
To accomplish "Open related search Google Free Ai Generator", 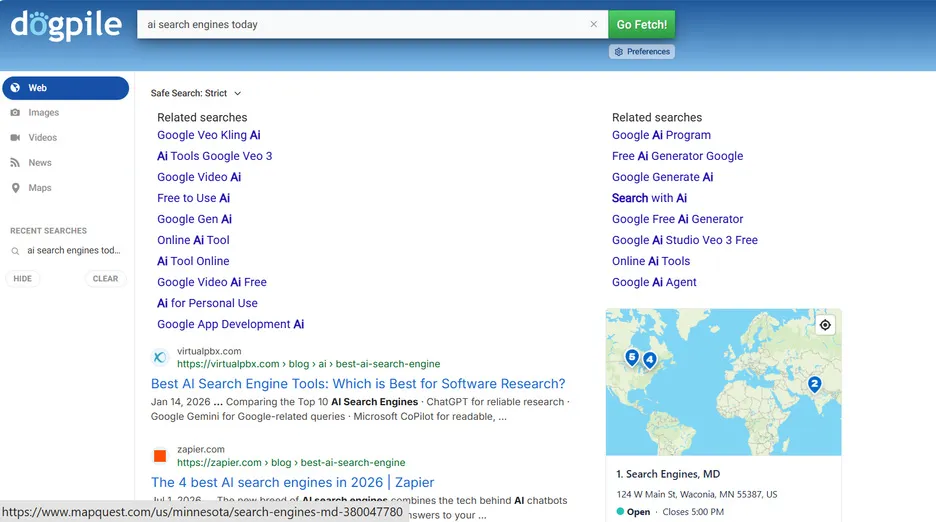I will [x=677, y=219].
